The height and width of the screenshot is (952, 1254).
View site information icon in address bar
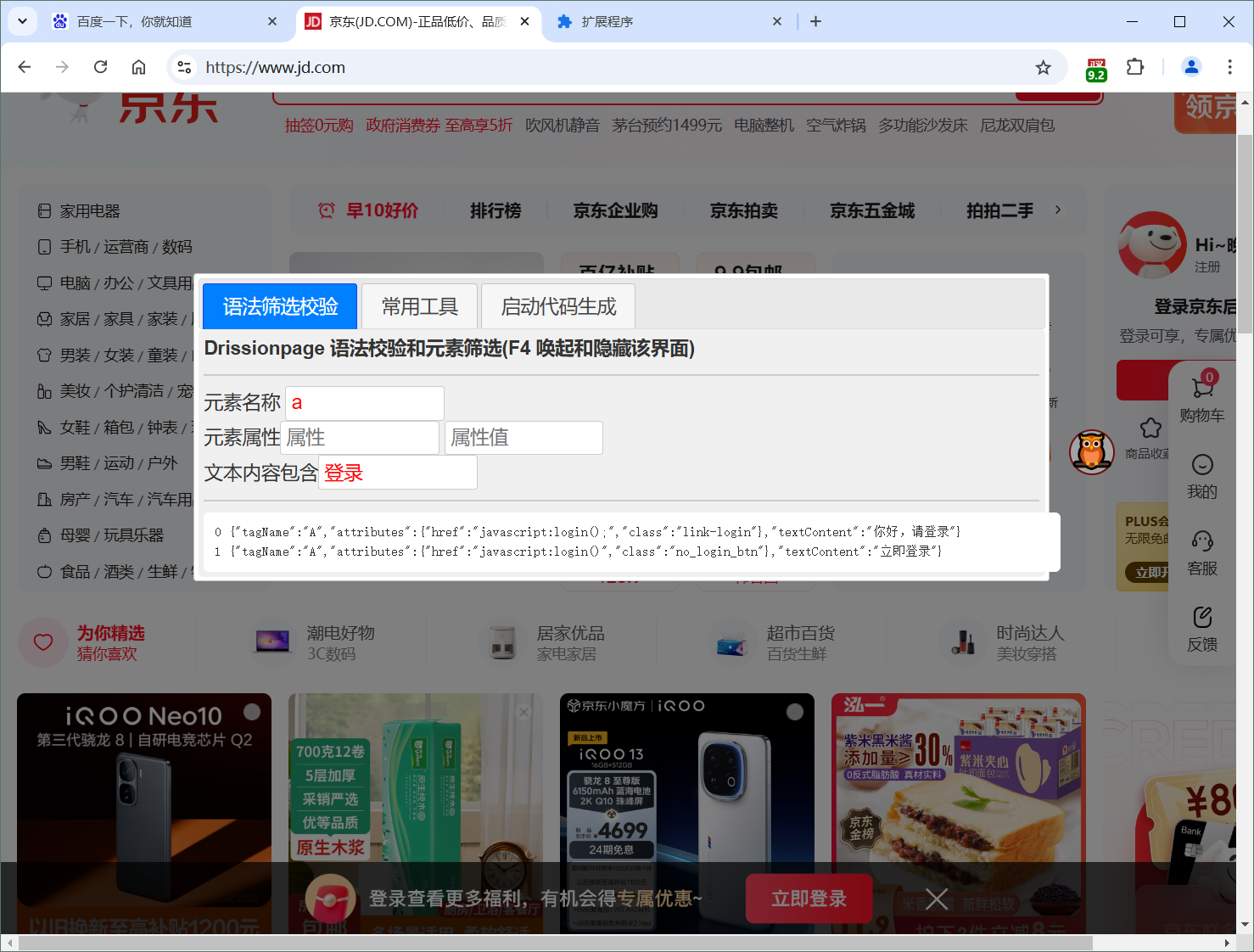point(184,67)
